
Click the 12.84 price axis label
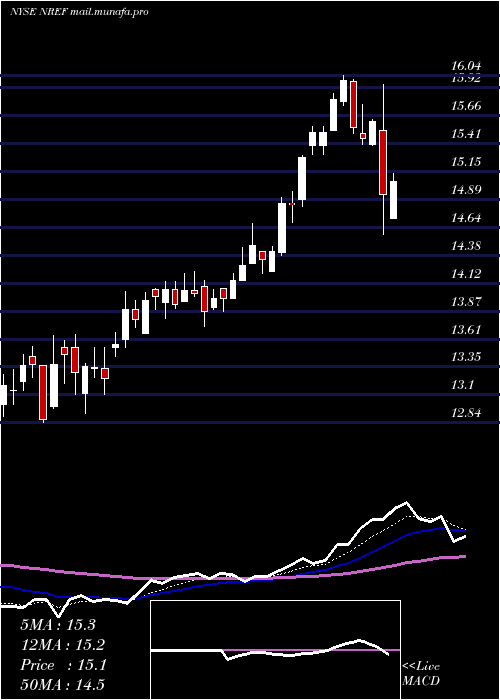pyautogui.click(x=466, y=413)
